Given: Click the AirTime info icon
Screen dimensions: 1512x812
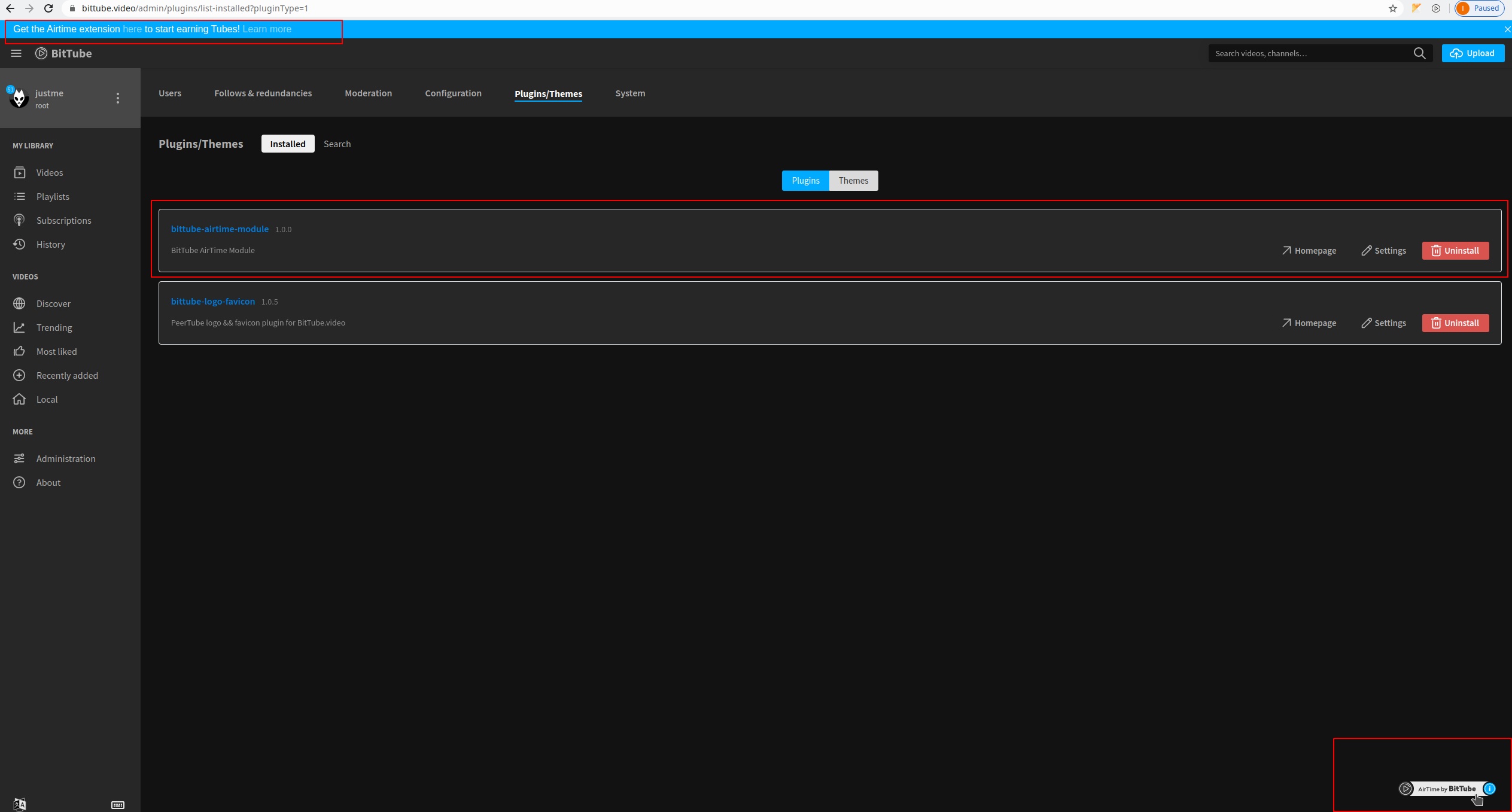Looking at the screenshot, I should pos(1489,789).
